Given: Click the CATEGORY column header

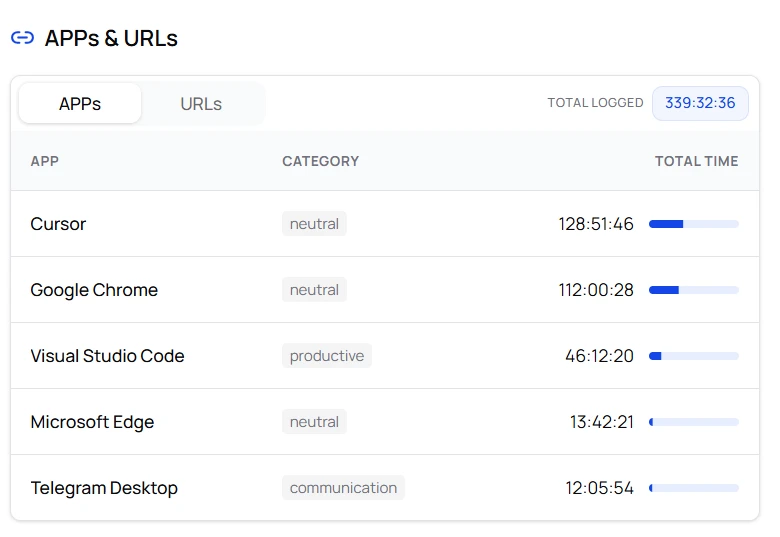Looking at the screenshot, I should pos(321,161).
